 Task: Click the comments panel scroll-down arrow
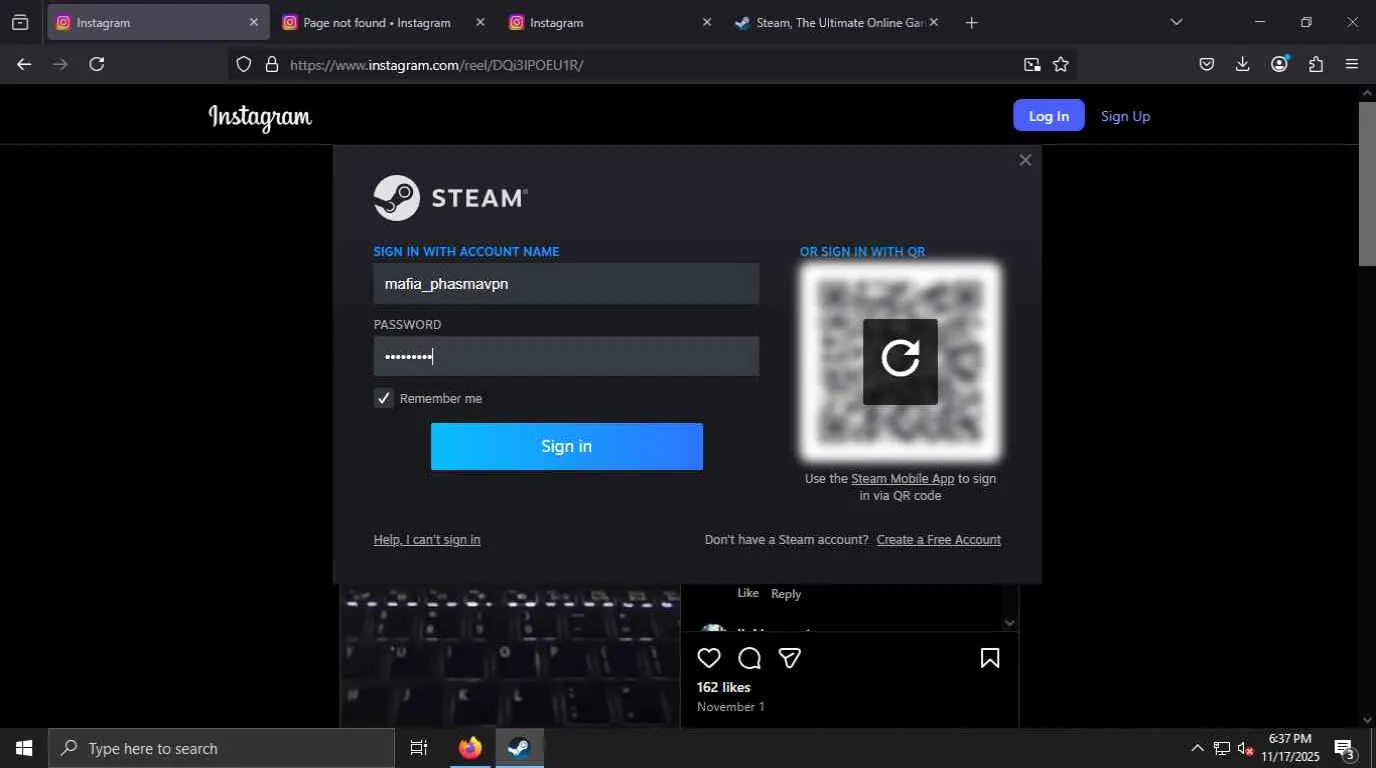point(1009,622)
